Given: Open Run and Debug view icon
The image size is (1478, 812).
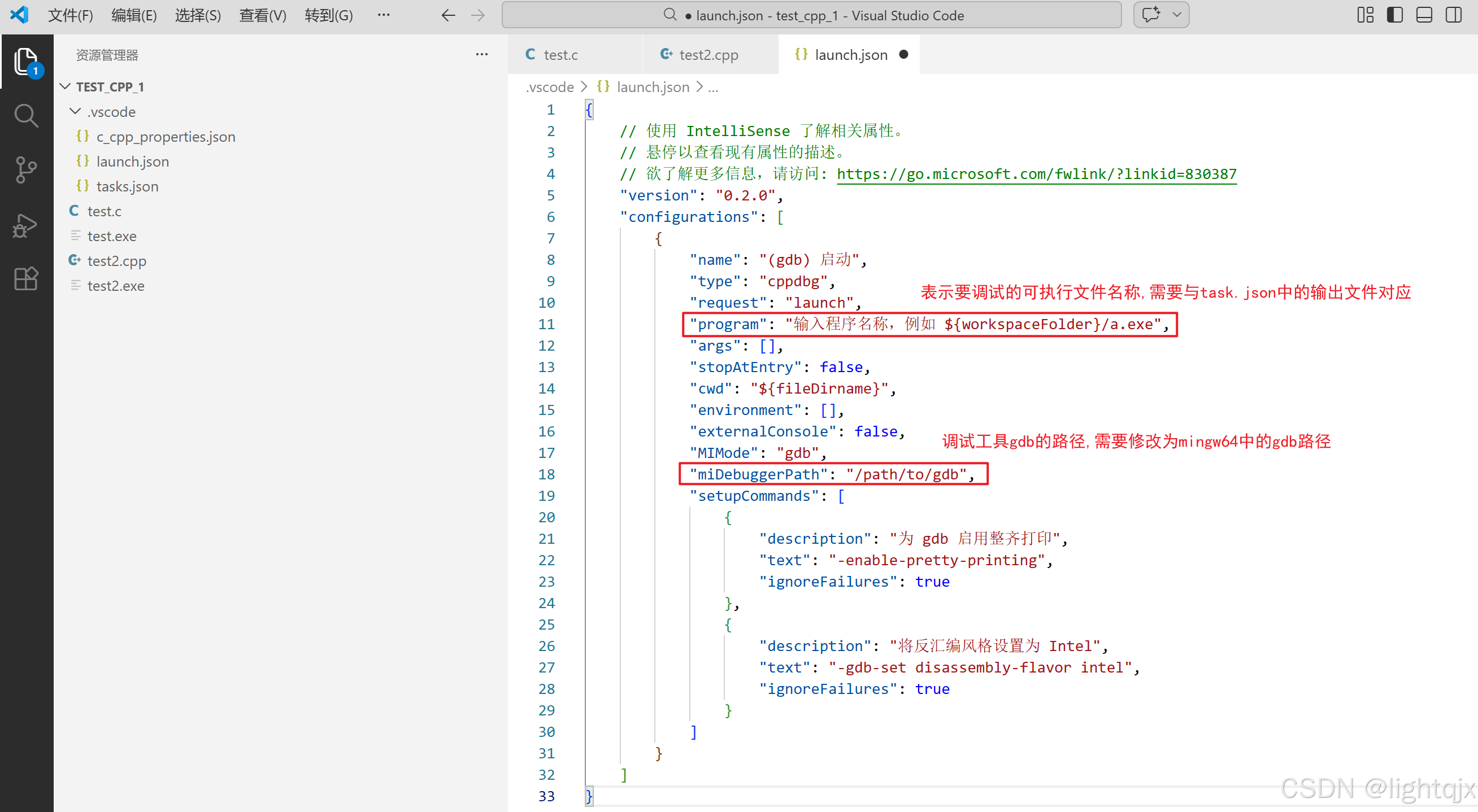Looking at the screenshot, I should (x=26, y=225).
